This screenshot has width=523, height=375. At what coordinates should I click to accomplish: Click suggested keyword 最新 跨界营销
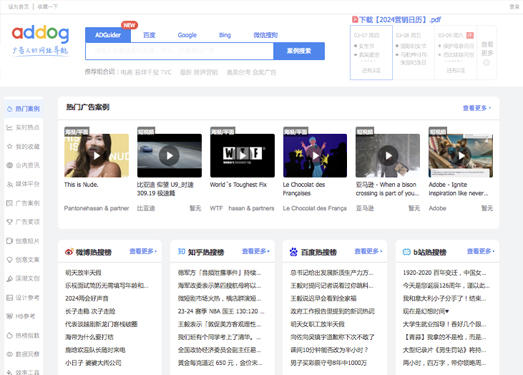(x=199, y=72)
